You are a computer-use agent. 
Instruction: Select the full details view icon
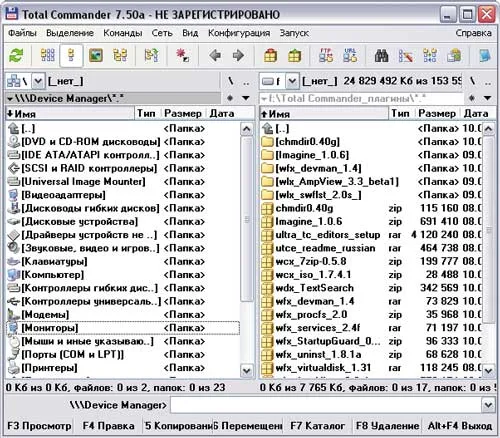pos(71,55)
